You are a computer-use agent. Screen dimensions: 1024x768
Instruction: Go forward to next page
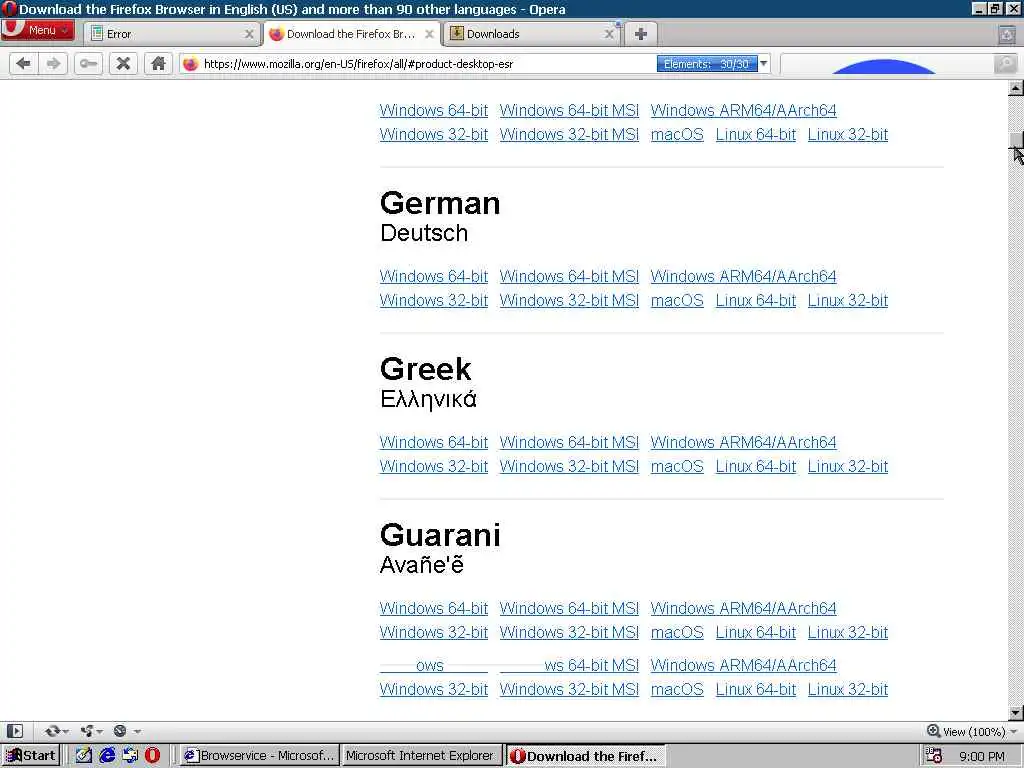(53, 63)
